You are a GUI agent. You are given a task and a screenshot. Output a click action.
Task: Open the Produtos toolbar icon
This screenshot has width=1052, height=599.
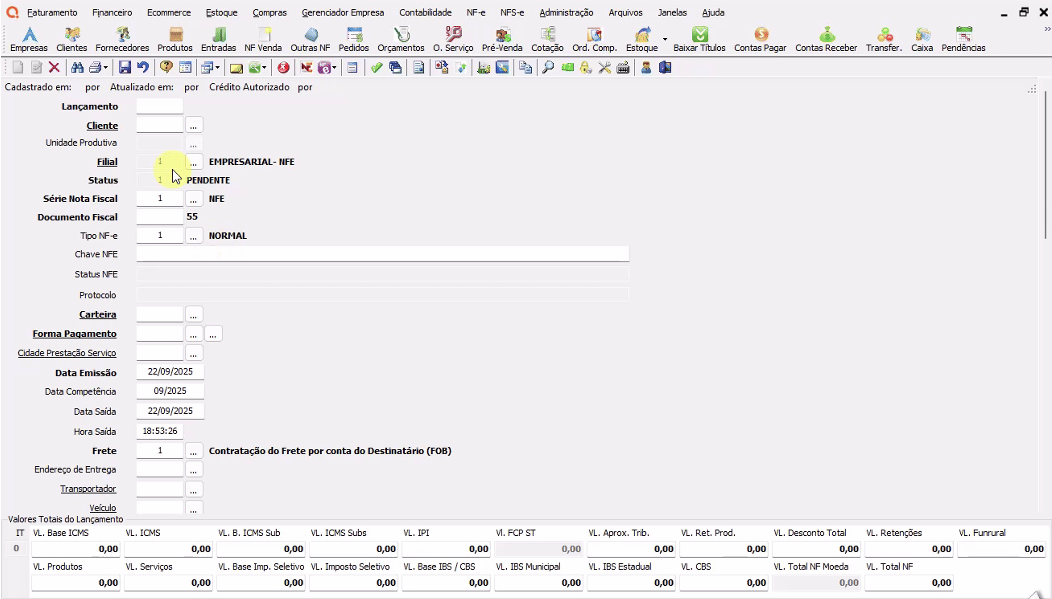point(175,40)
